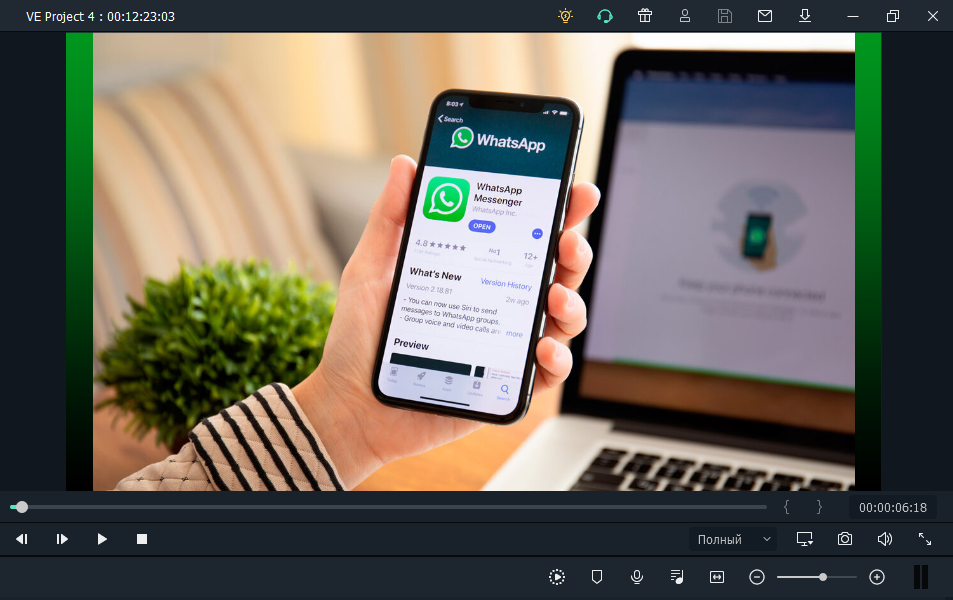The width and height of the screenshot is (953, 600).
Task: Open the gift box icon
Action: tap(645, 16)
